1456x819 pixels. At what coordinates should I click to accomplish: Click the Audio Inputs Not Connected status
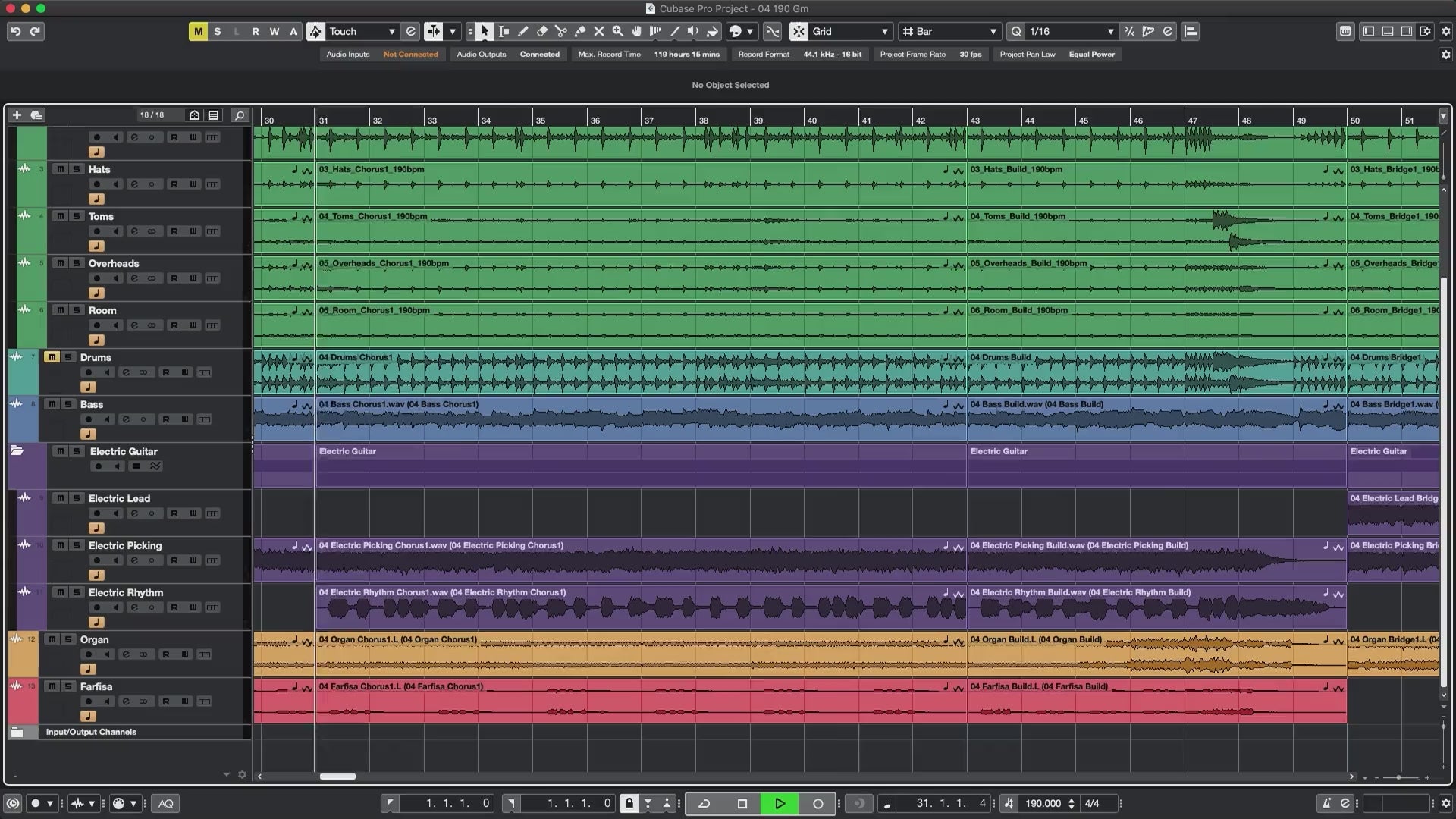pos(410,54)
